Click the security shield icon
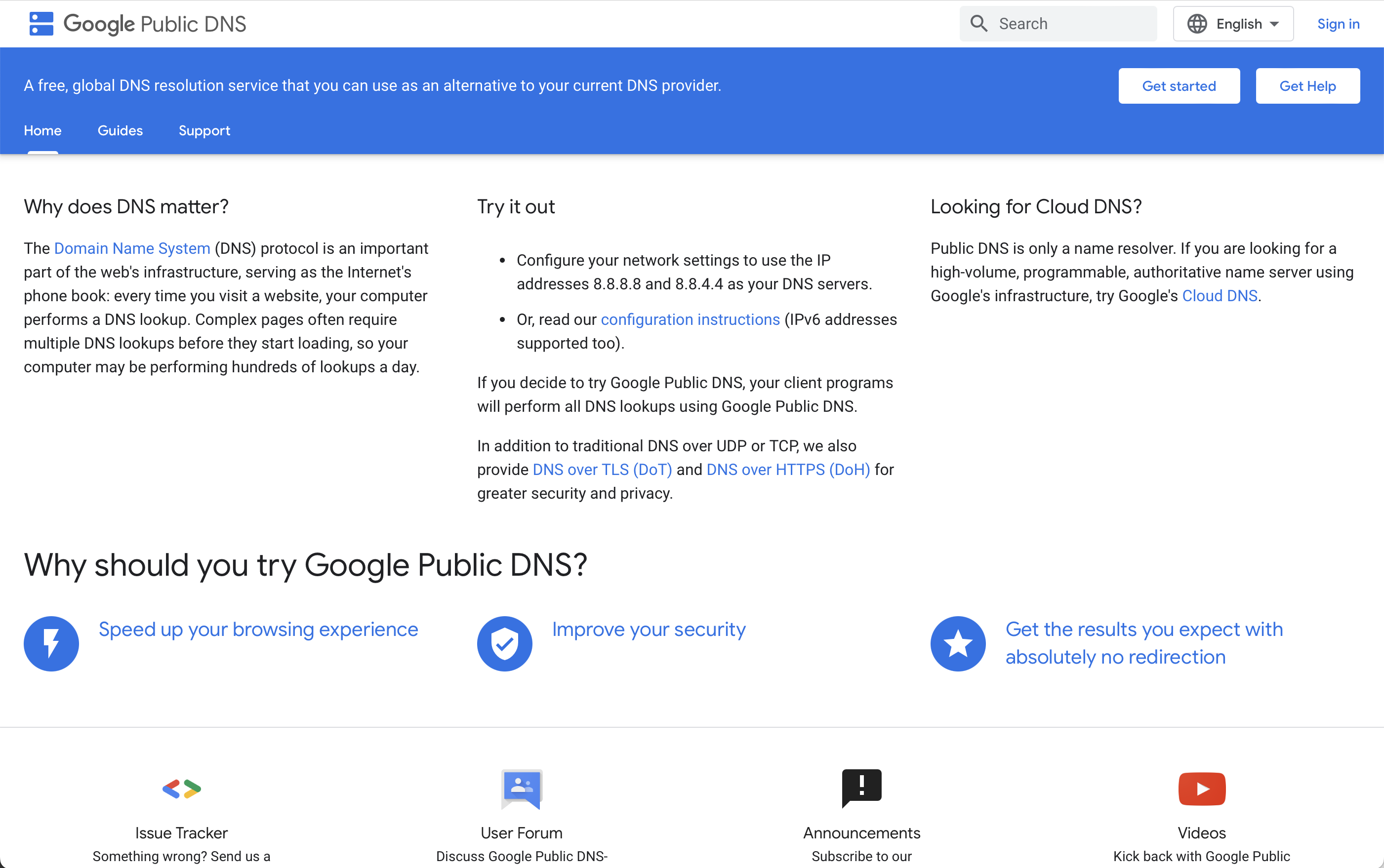The image size is (1384, 868). coord(504,643)
